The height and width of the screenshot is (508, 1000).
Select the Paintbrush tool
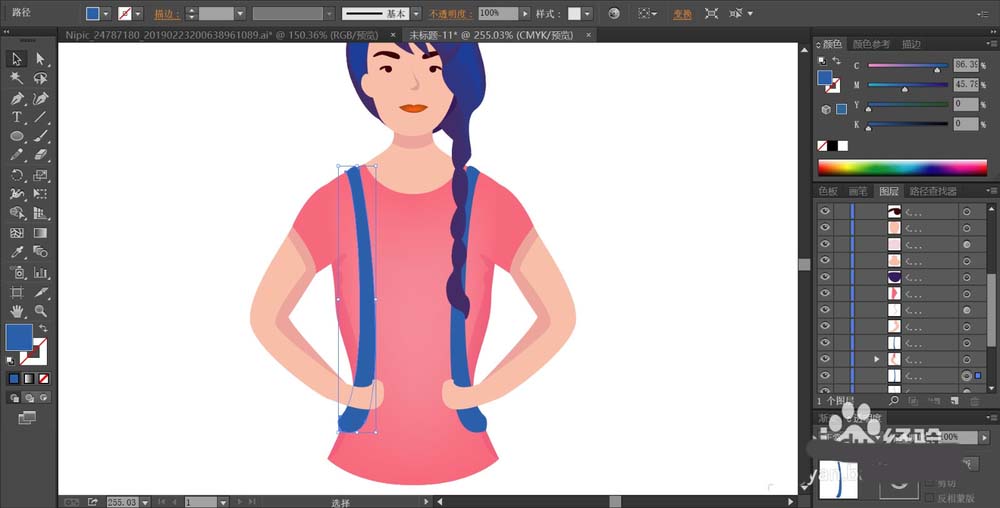point(40,136)
